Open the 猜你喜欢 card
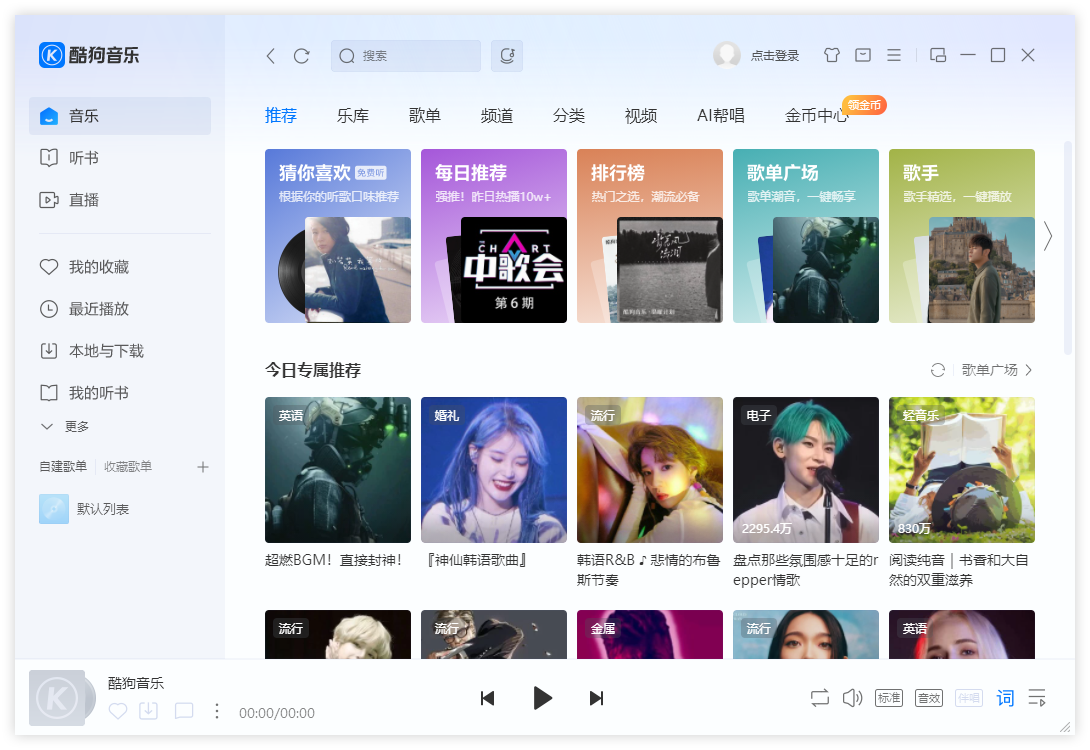Screen dimensions: 1090x750 338,236
